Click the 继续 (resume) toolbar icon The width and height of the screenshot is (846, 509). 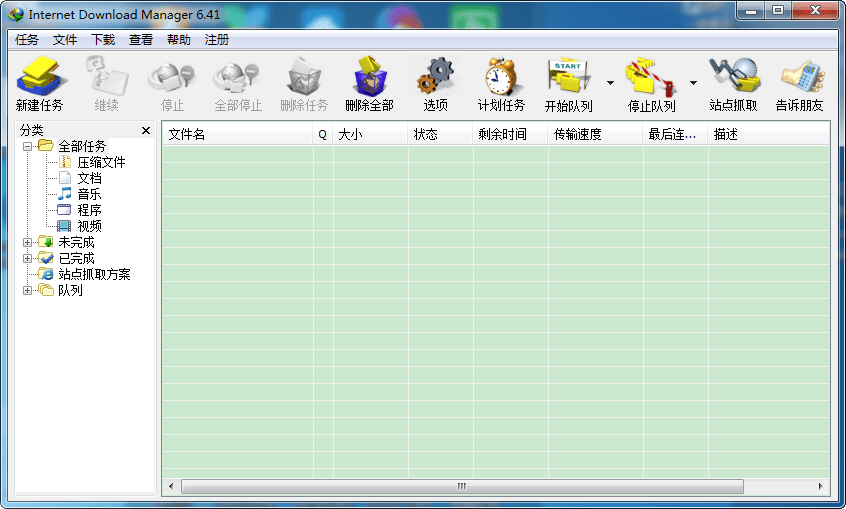106,76
